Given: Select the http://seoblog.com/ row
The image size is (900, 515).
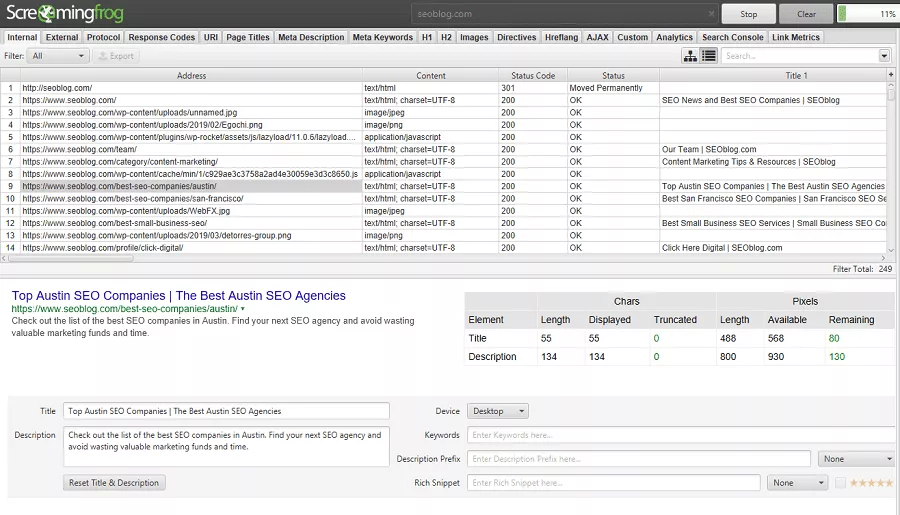Looking at the screenshot, I should (444, 88).
